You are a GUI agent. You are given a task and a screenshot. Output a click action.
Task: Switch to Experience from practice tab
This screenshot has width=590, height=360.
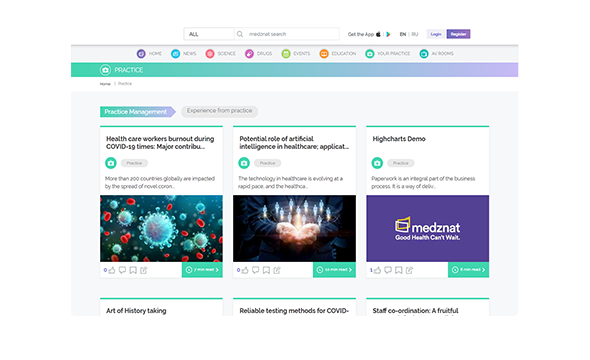tap(219, 111)
